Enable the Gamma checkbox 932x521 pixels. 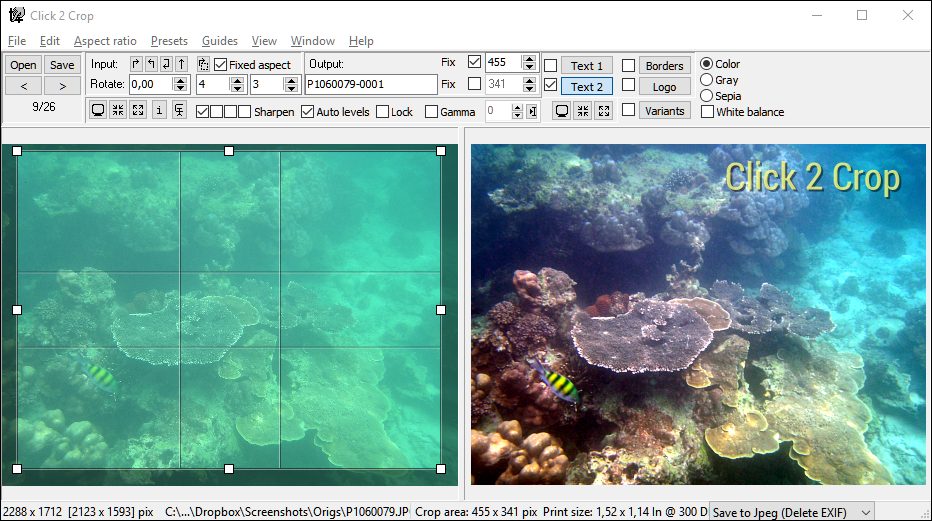point(432,112)
